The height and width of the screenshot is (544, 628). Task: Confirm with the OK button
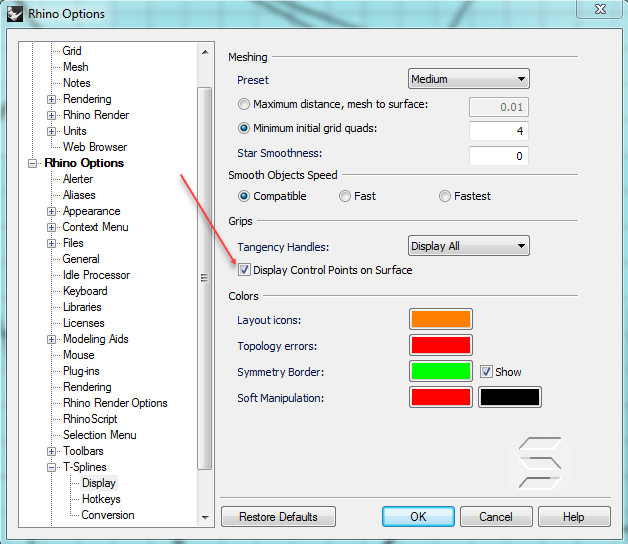(x=418, y=517)
